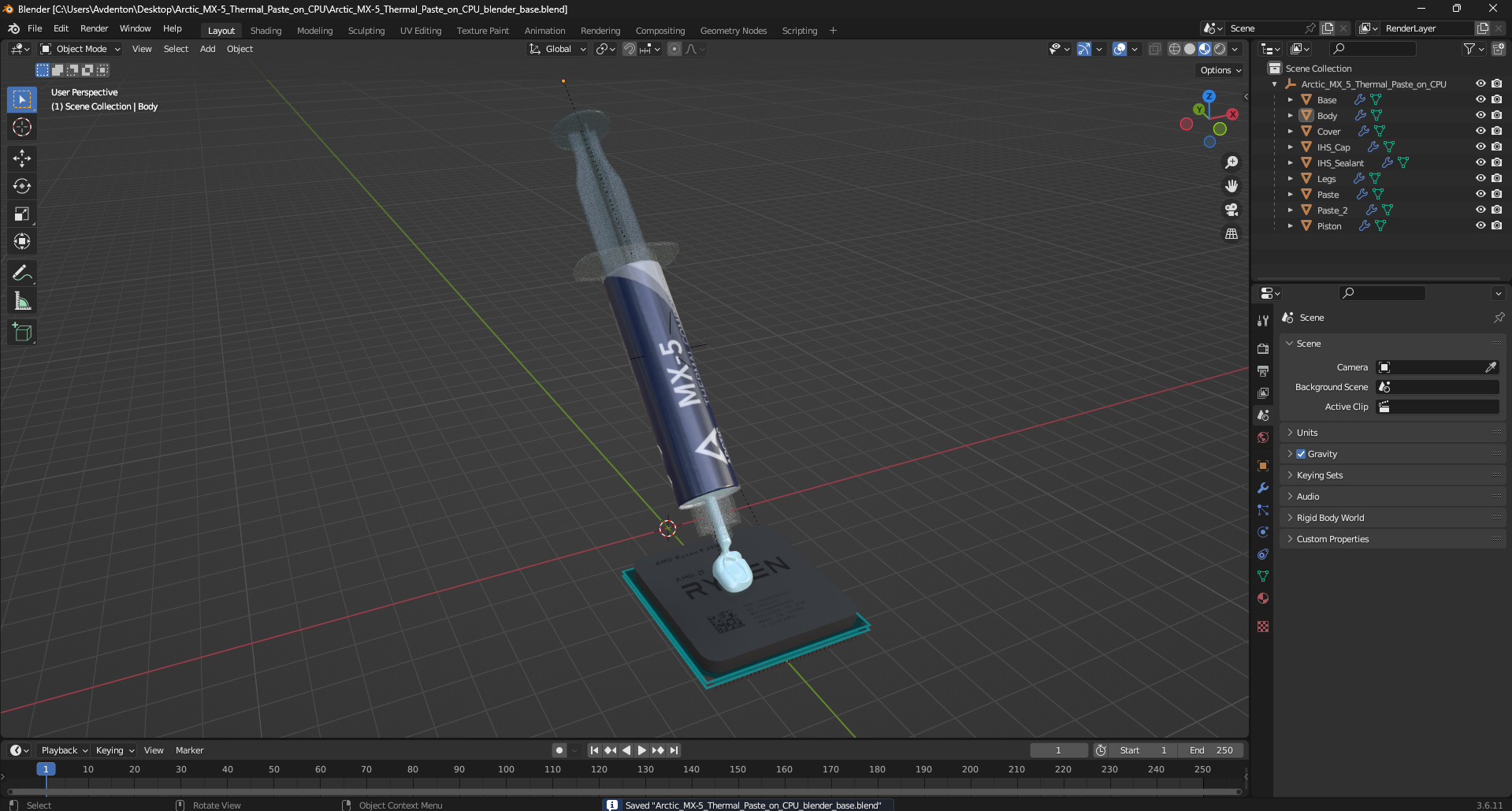Choose the Select Box tool

pos(22,99)
